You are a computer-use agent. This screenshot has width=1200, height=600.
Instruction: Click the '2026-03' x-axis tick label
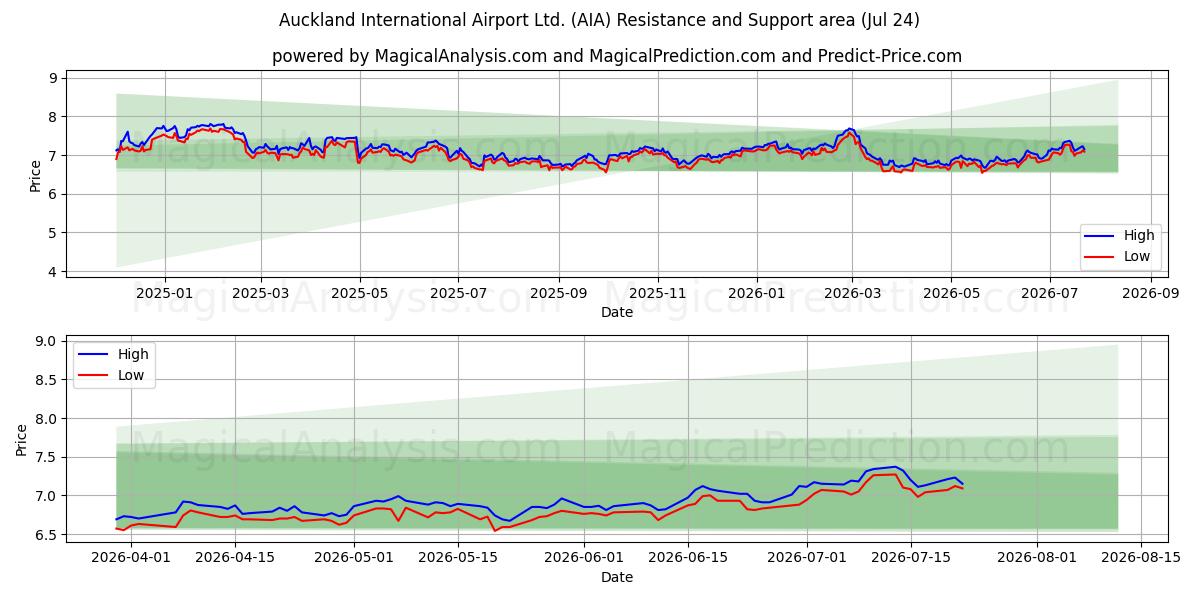point(852,294)
